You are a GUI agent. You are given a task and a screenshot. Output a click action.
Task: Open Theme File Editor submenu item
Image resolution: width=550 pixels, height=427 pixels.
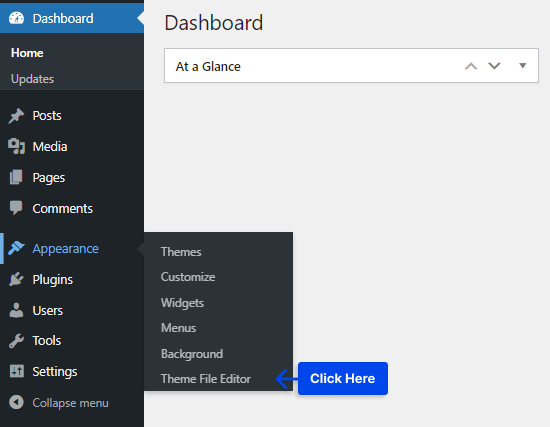pyautogui.click(x=206, y=379)
